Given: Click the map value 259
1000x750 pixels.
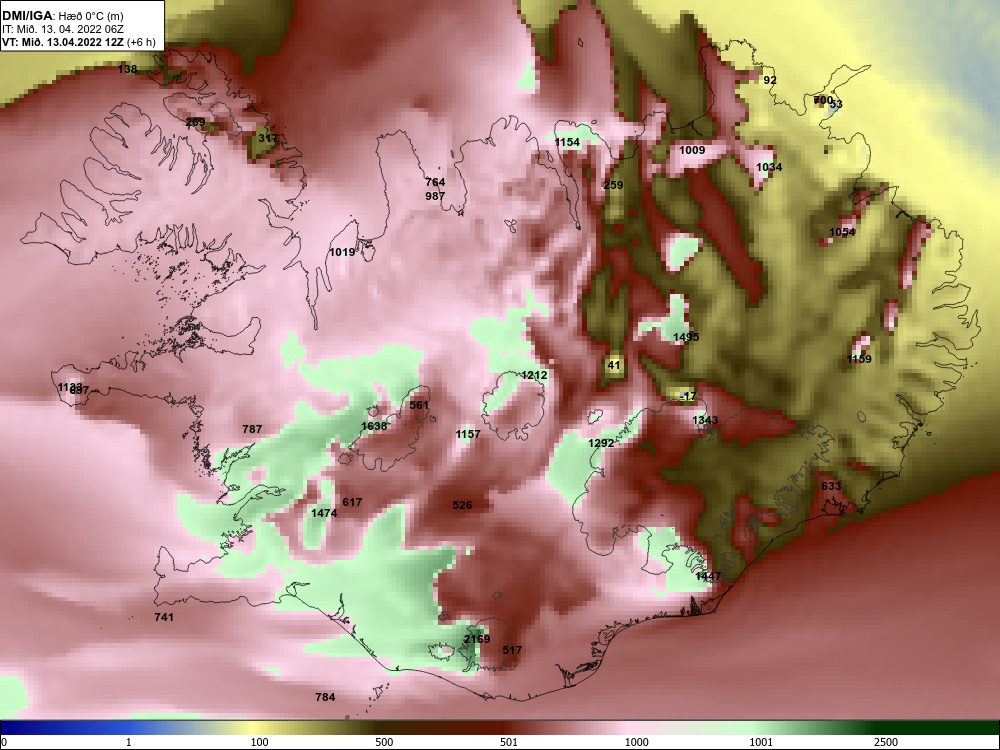Looking at the screenshot, I should click(613, 185).
